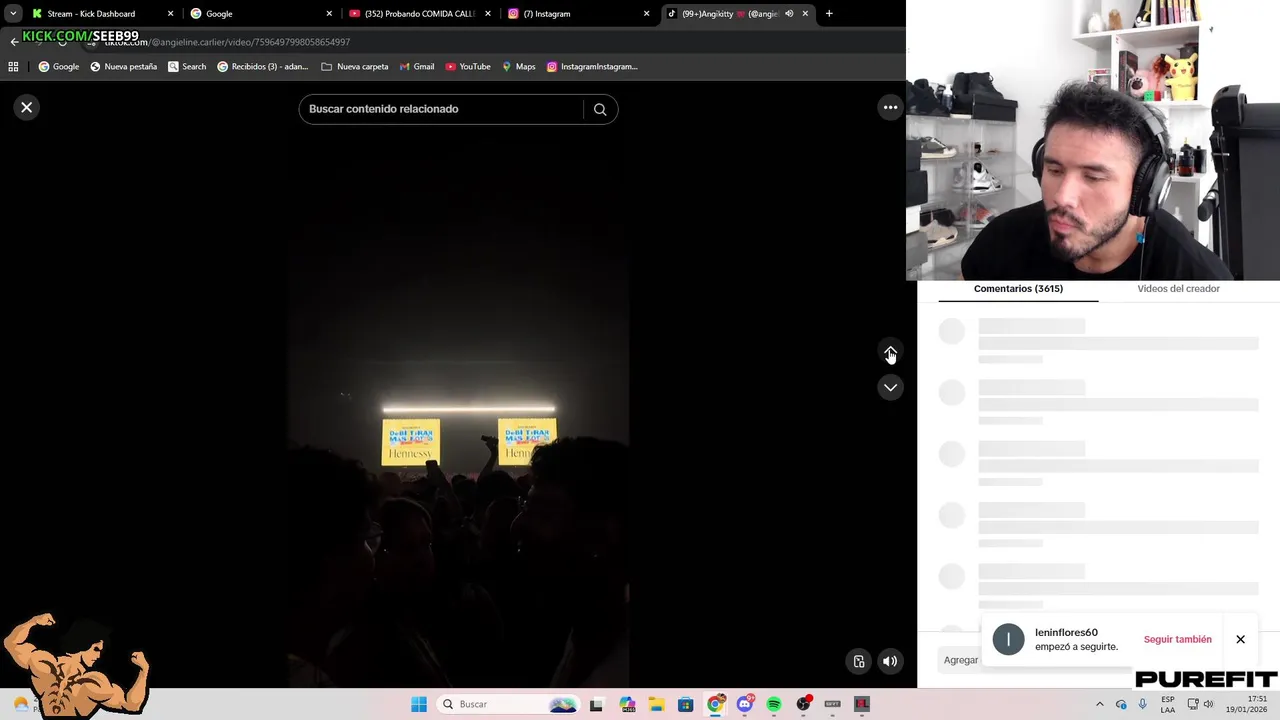Image resolution: width=1280 pixels, height=720 pixels.
Task: Close the TikTok video viewer
Action: click(27, 107)
